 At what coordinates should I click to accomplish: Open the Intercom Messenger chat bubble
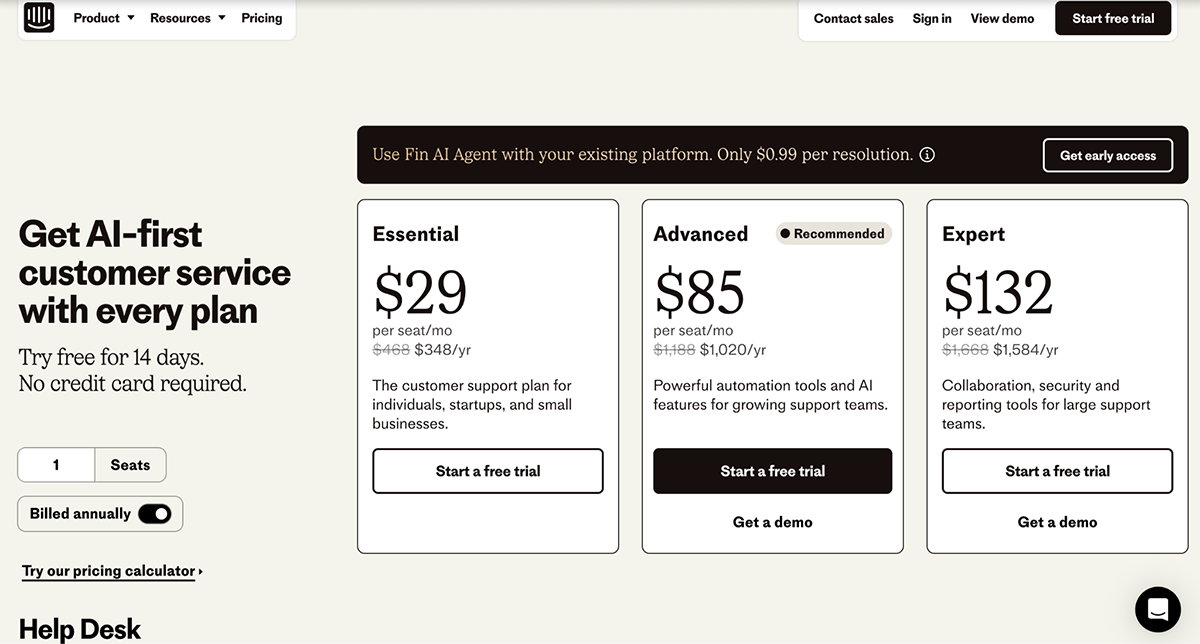(1157, 609)
